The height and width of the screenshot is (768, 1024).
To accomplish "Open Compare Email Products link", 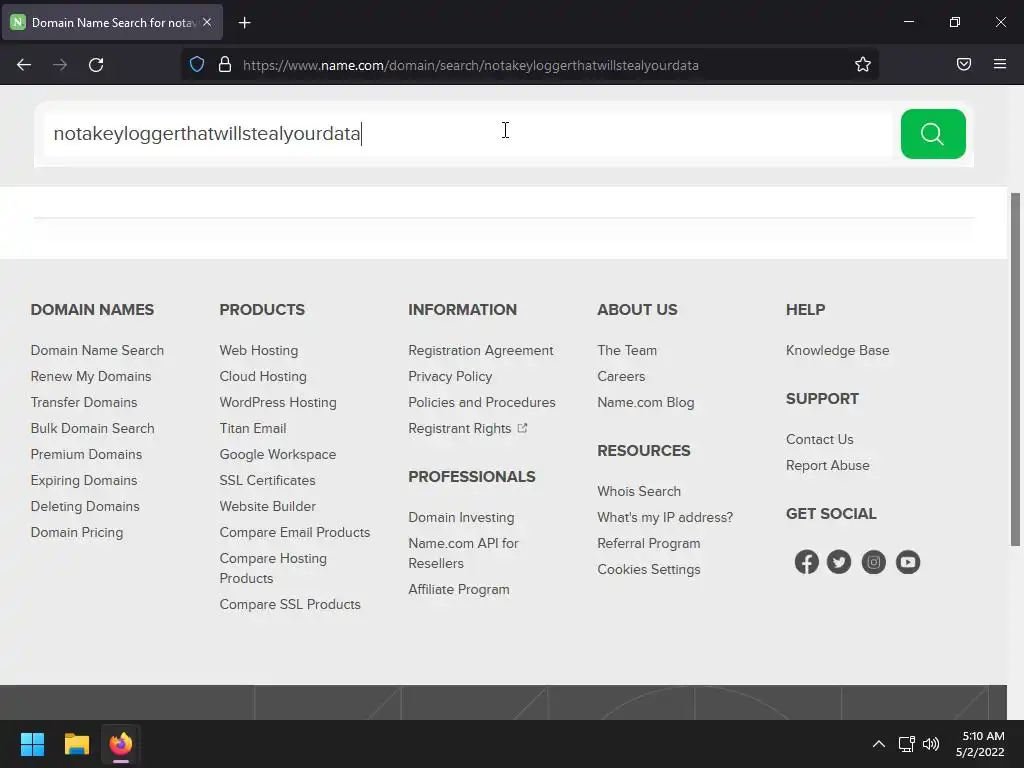I will pyautogui.click(x=295, y=532).
